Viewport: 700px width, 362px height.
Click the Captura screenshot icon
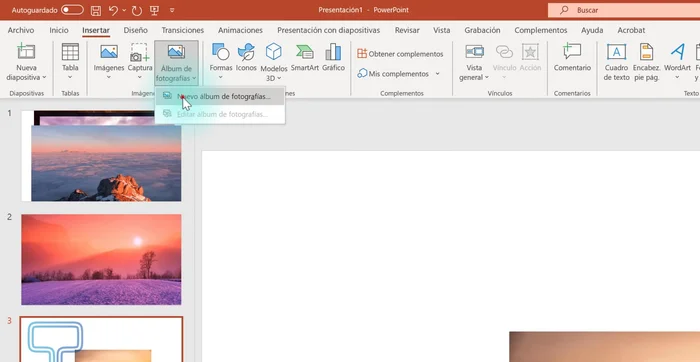[140, 52]
